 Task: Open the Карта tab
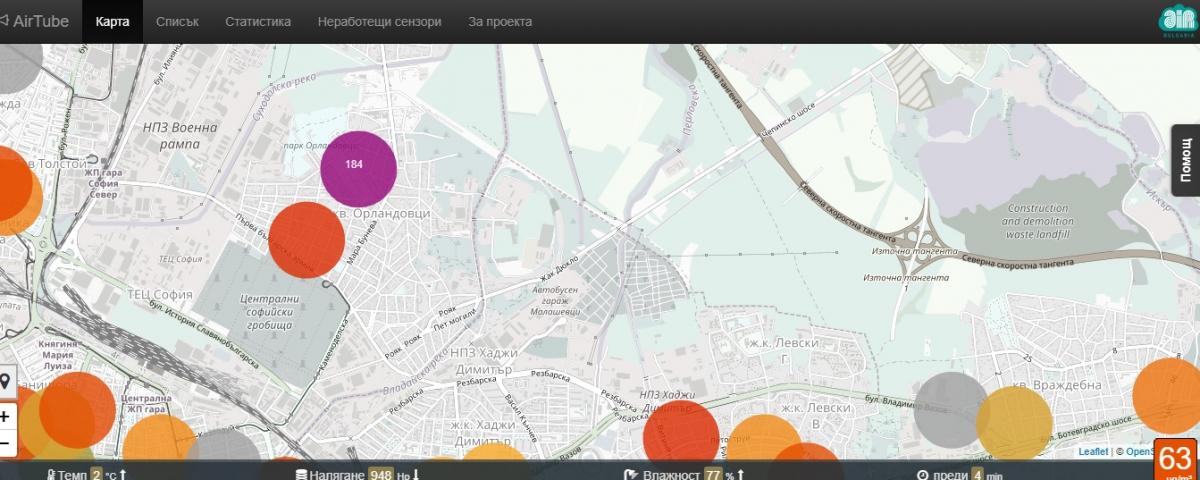[112, 21]
